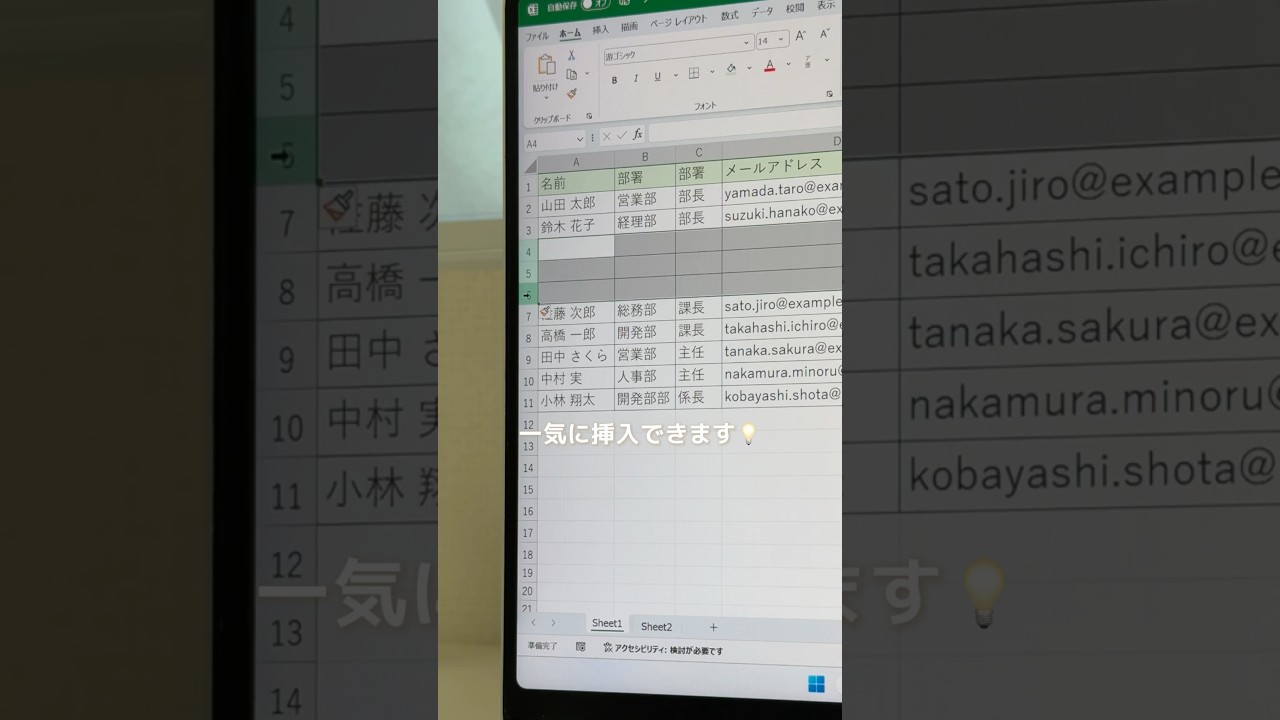Expand the Copy options arrow
The height and width of the screenshot is (720, 1280).
[x=586, y=74]
